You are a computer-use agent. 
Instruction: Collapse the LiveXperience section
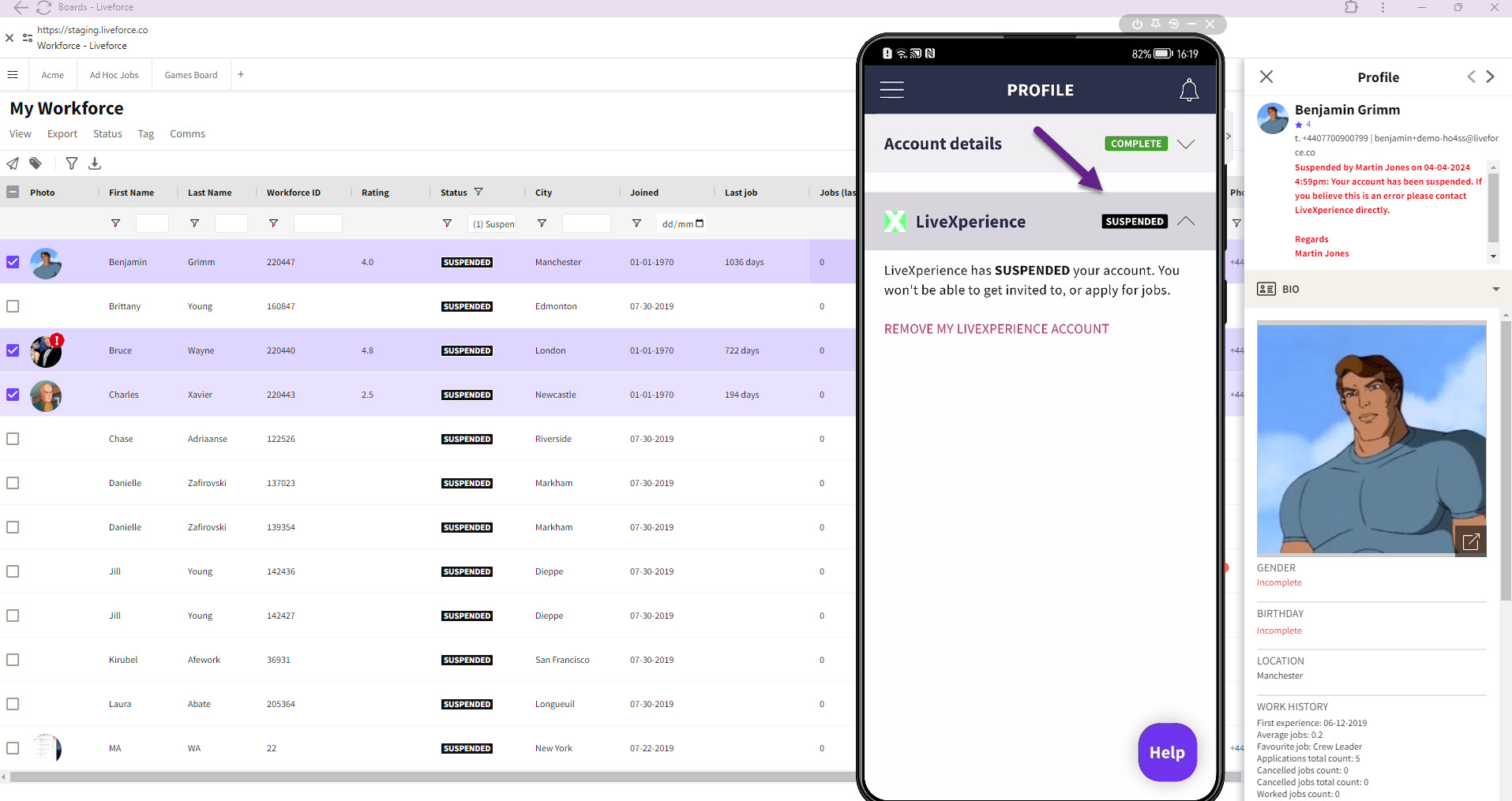(x=1185, y=222)
